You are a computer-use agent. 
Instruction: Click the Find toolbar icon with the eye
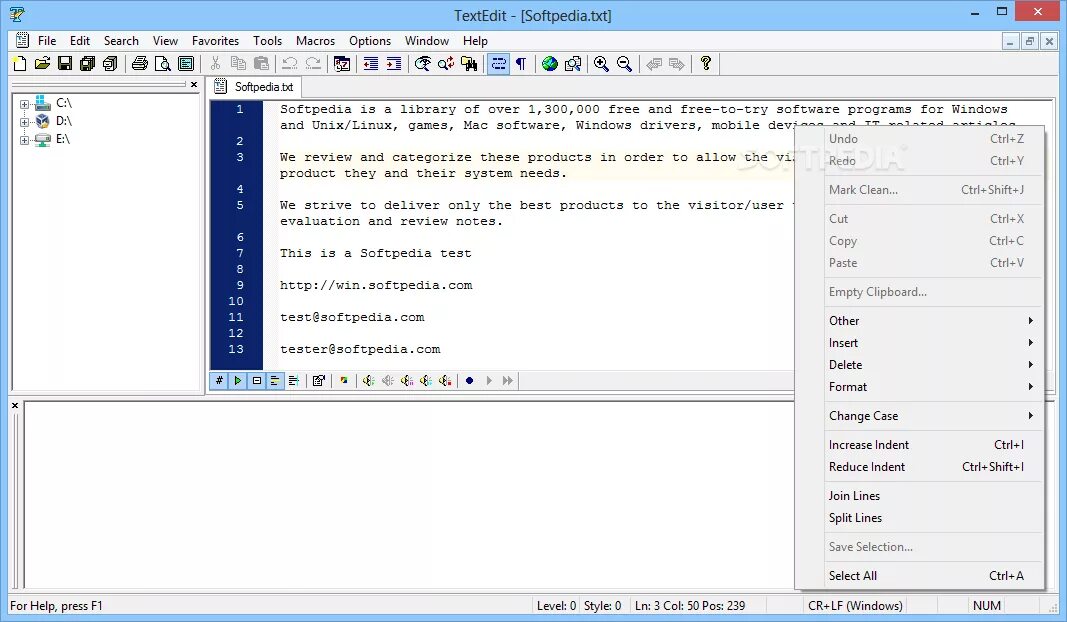[423, 64]
